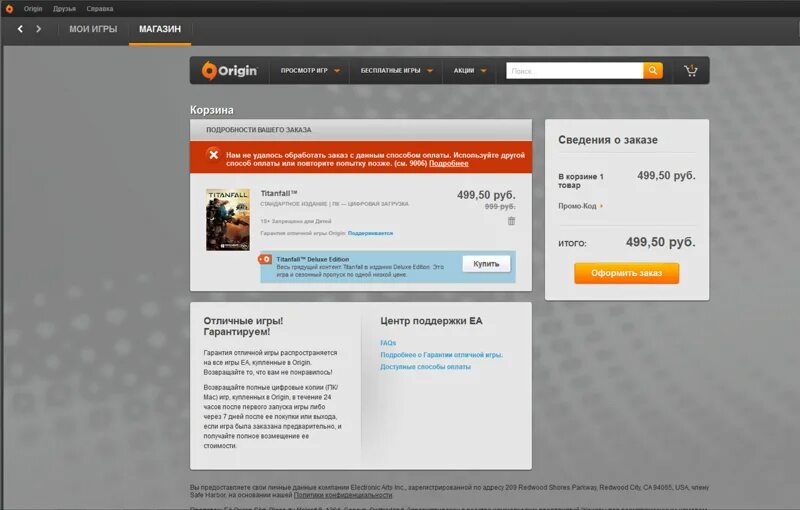Click the Titanfall cover thumbnail

coord(228,219)
